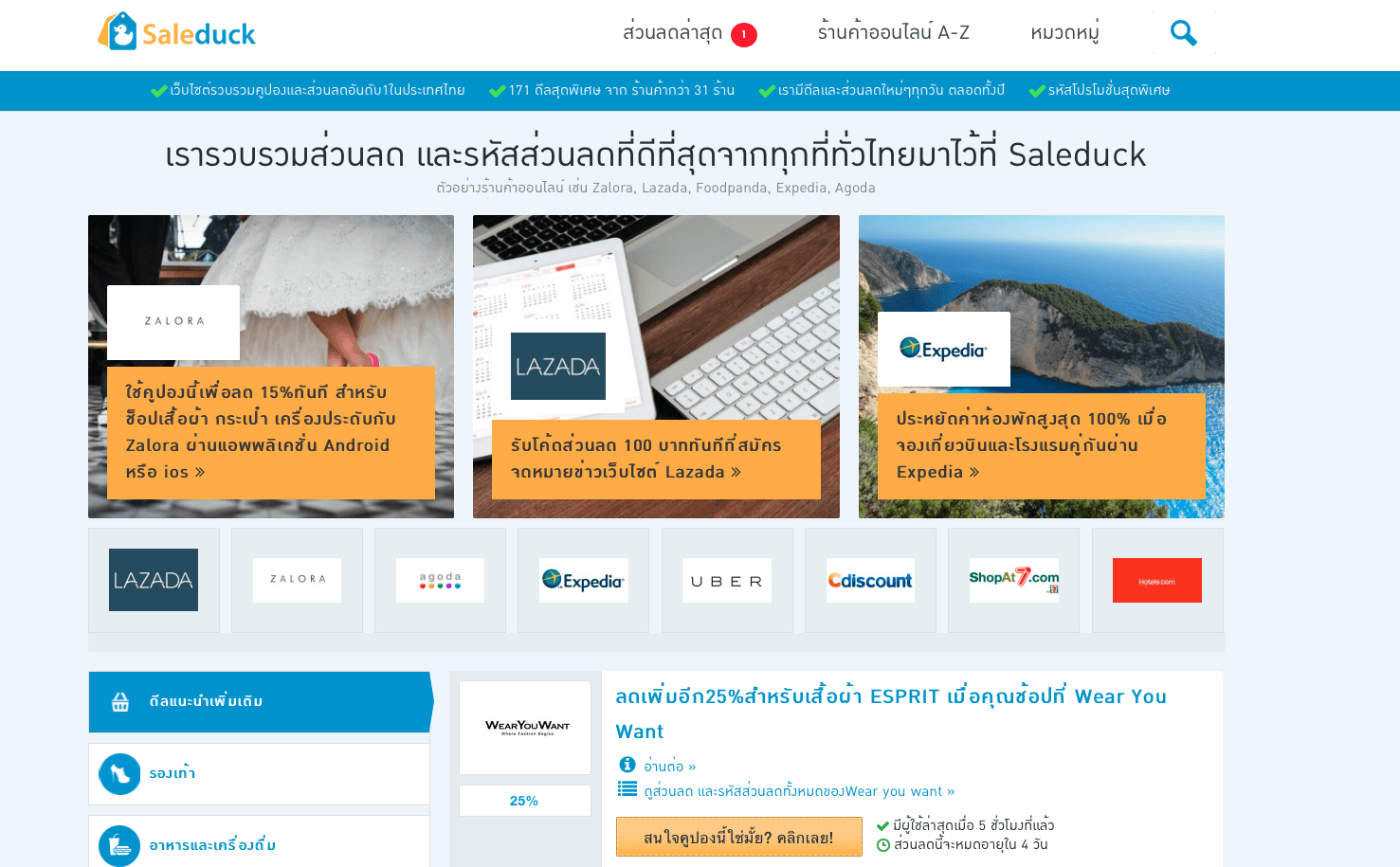Open the ESPRIT 25% Wear You Want deal title
The height and width of the screenshot is (867, 1400).
pyautogui.click(x=891, y=713)
